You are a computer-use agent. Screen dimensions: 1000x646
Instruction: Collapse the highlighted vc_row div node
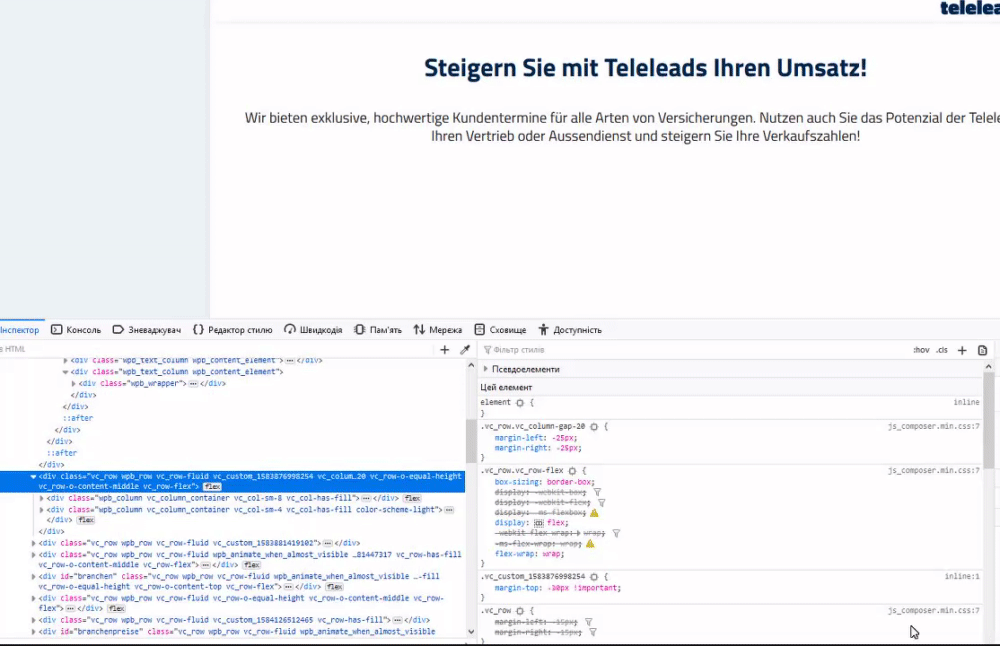tap(33, 476)
